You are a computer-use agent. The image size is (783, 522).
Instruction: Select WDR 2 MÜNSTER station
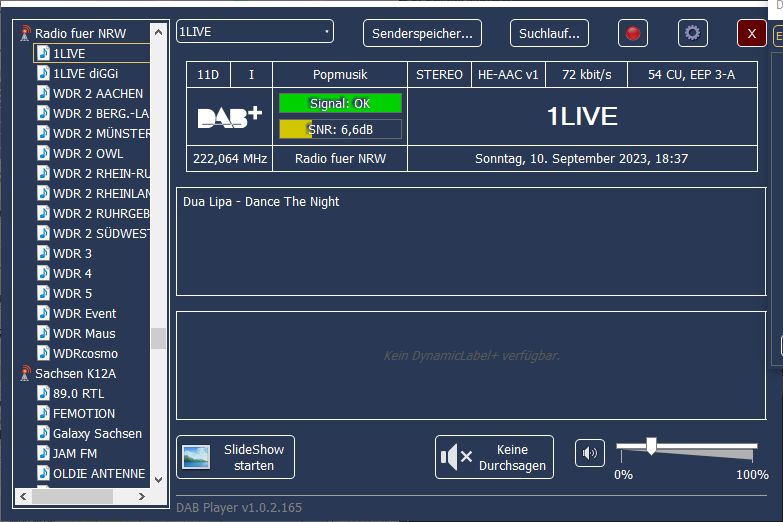101,133
